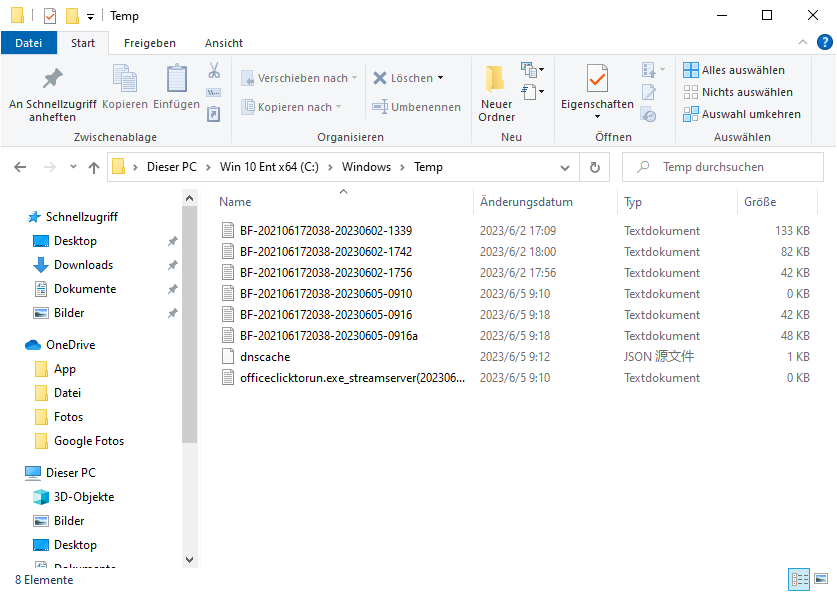Switch to details view icon

(799, 579)
